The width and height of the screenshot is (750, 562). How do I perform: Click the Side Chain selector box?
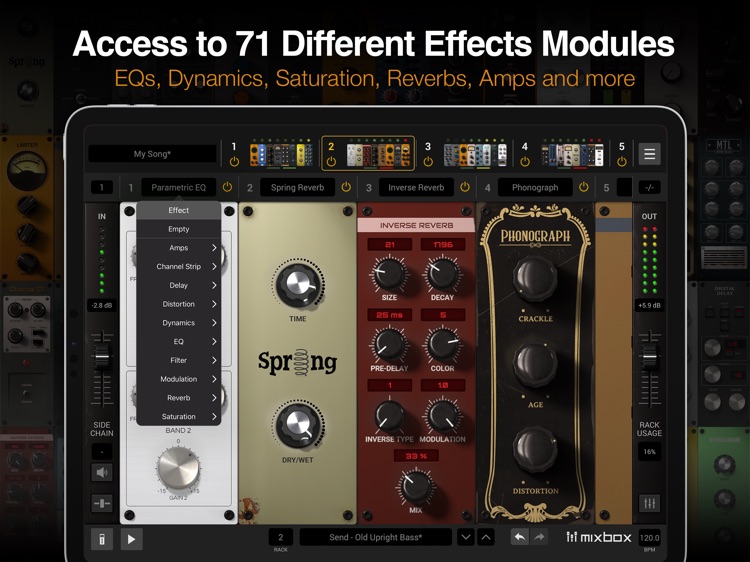(x=102, y=451)
